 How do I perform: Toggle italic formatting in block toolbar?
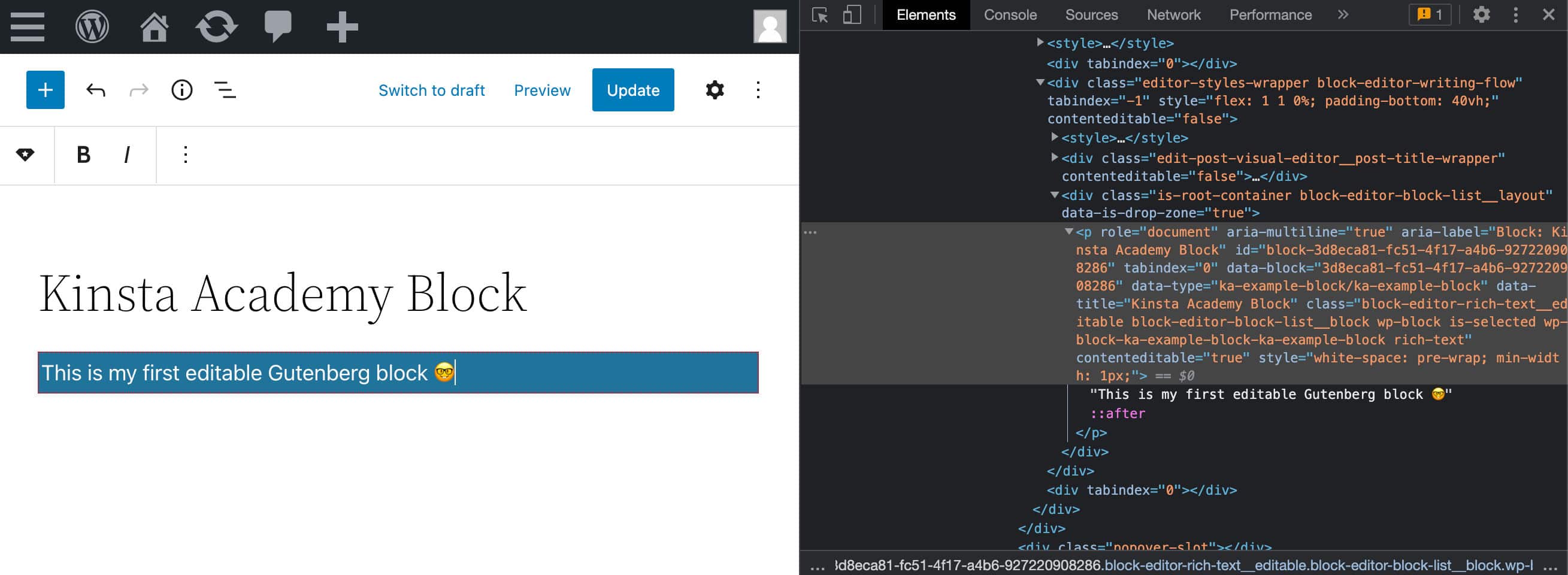tap(126, 155)
